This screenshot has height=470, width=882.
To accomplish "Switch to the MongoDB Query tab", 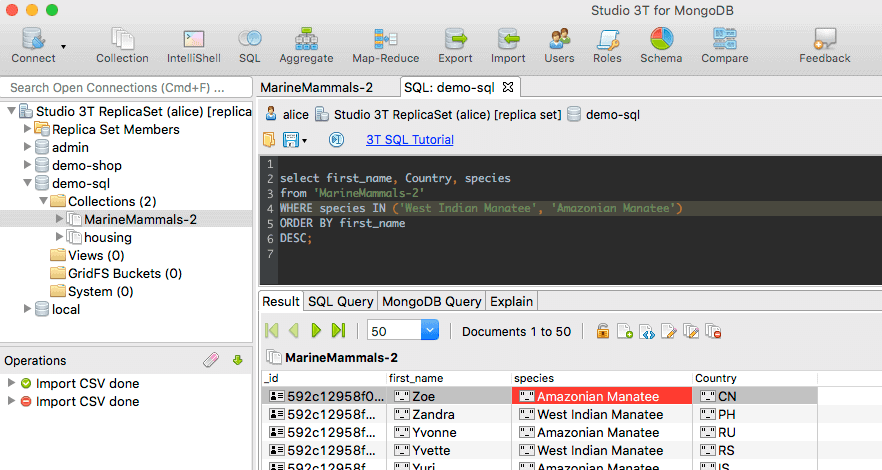I will pos(431,301).
